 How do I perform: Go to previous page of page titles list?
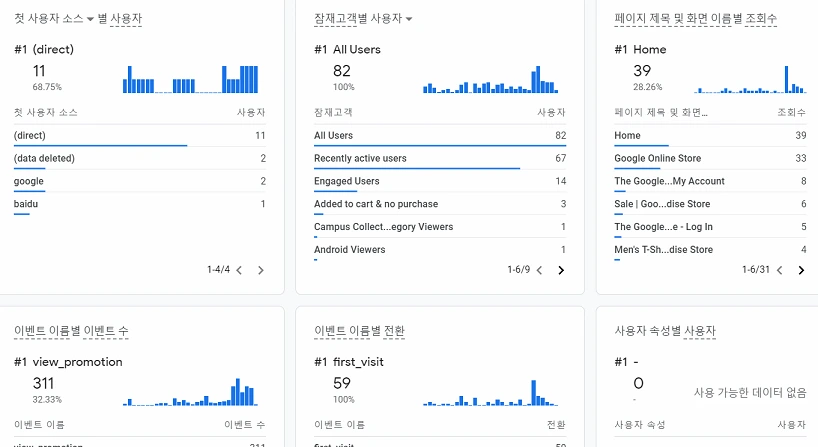coord(779,270)
